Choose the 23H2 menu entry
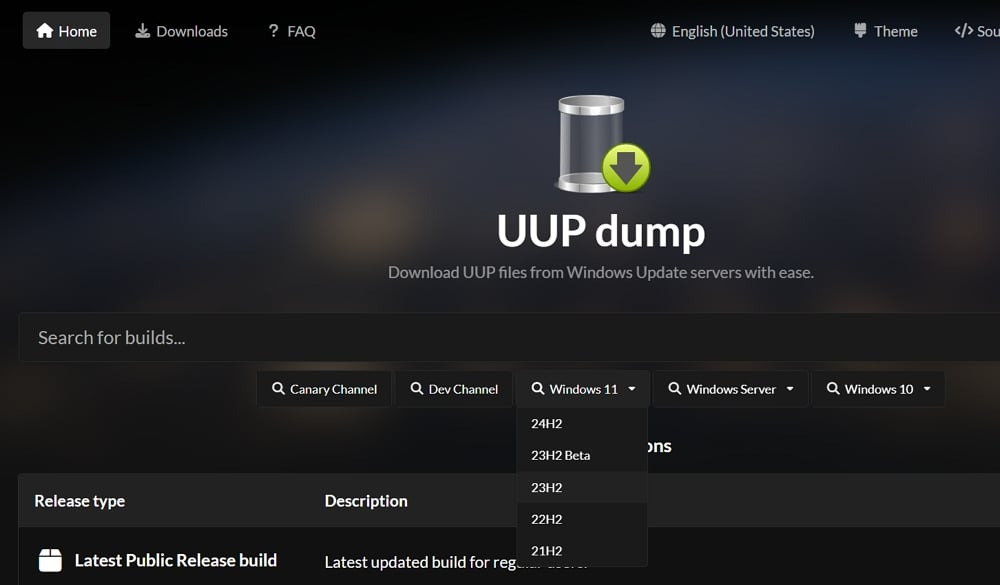This screenshot has width=1000, height=585. pos(582,487)
